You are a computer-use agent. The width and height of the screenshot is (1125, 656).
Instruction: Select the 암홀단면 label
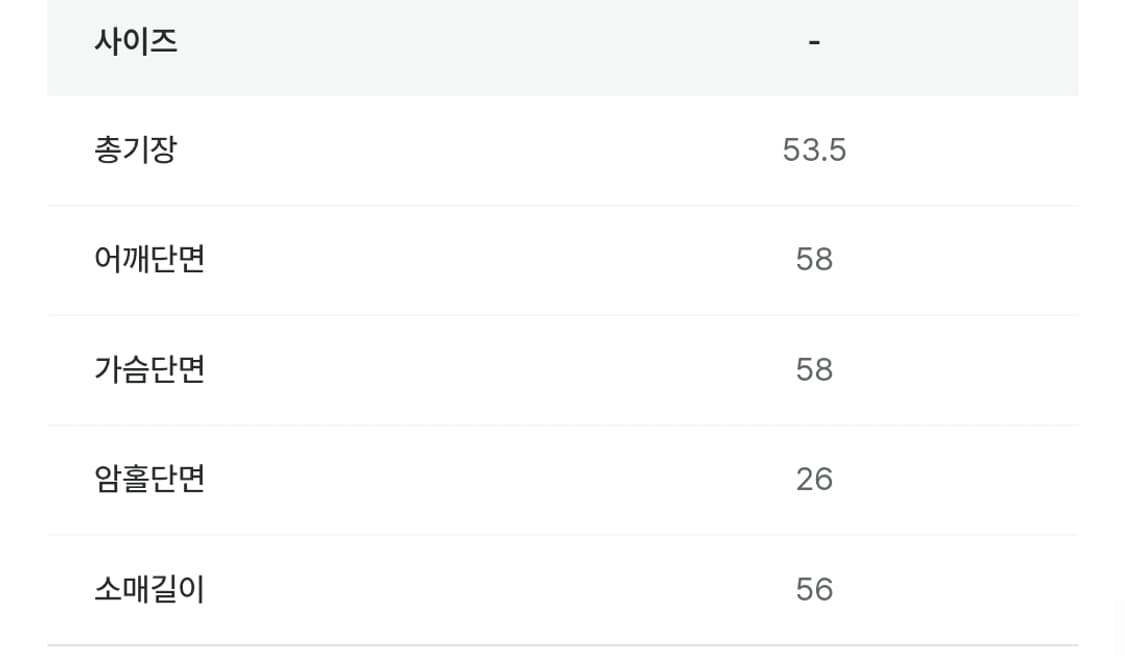pyautogui.click(x=150, y=480)
